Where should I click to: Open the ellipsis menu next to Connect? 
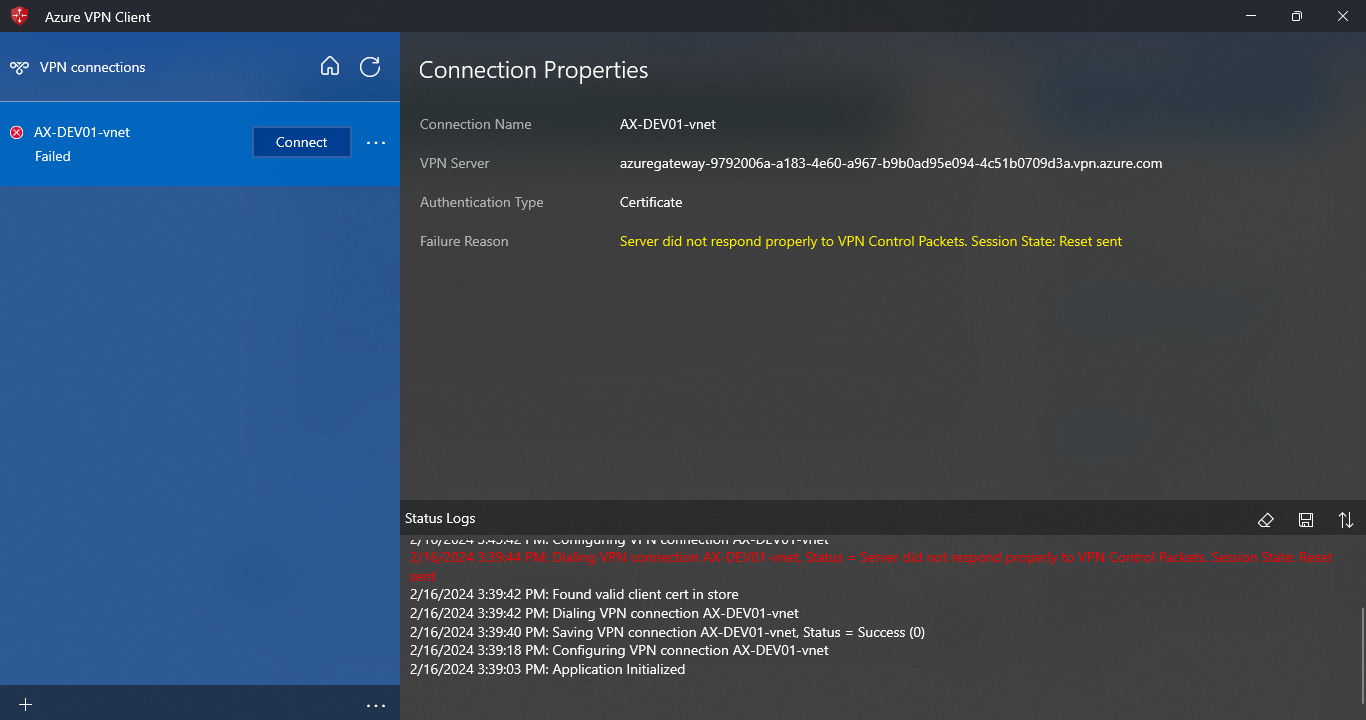tap(376, 143)
